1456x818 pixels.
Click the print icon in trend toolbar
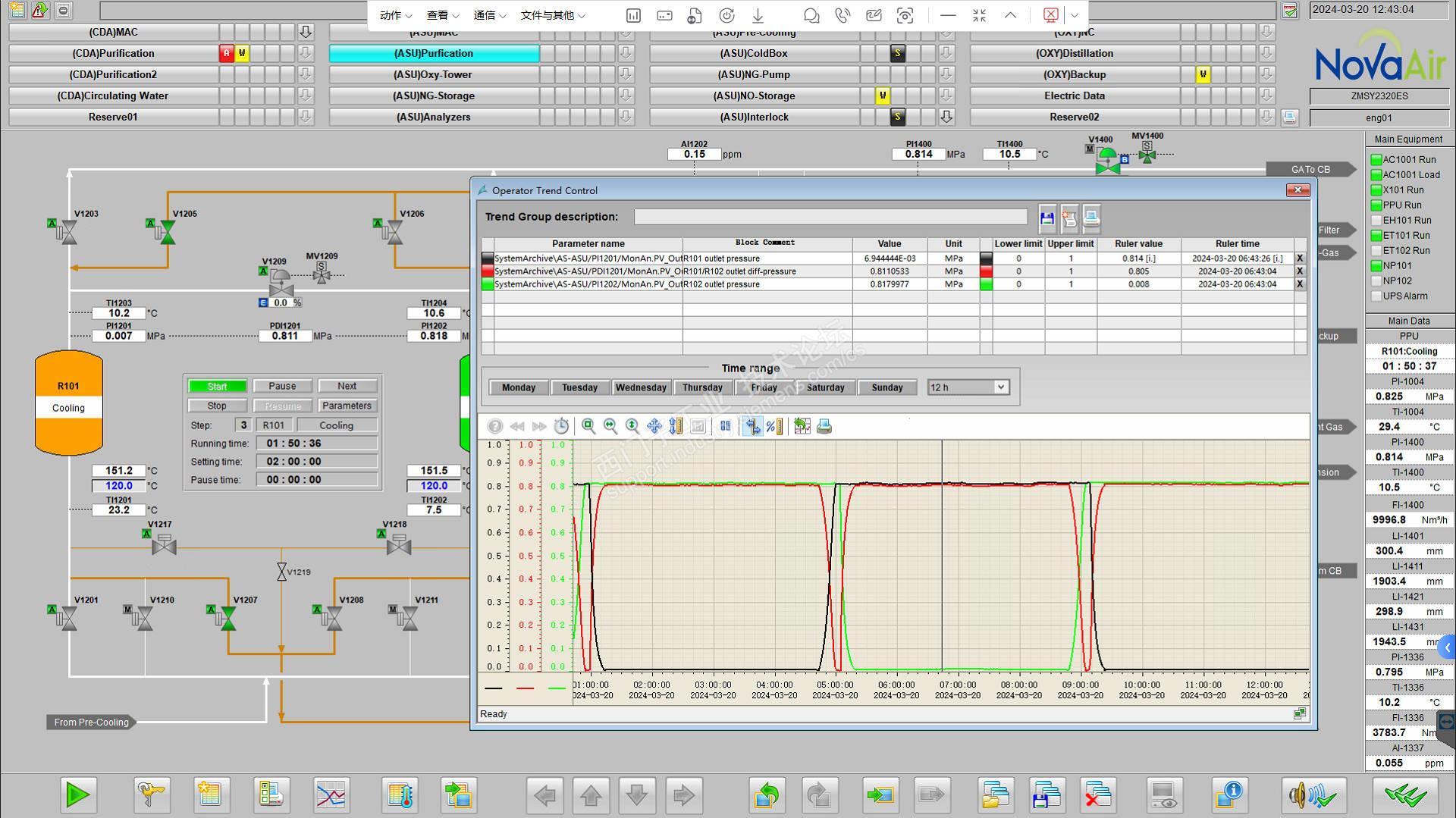click(x=824, y=427)
